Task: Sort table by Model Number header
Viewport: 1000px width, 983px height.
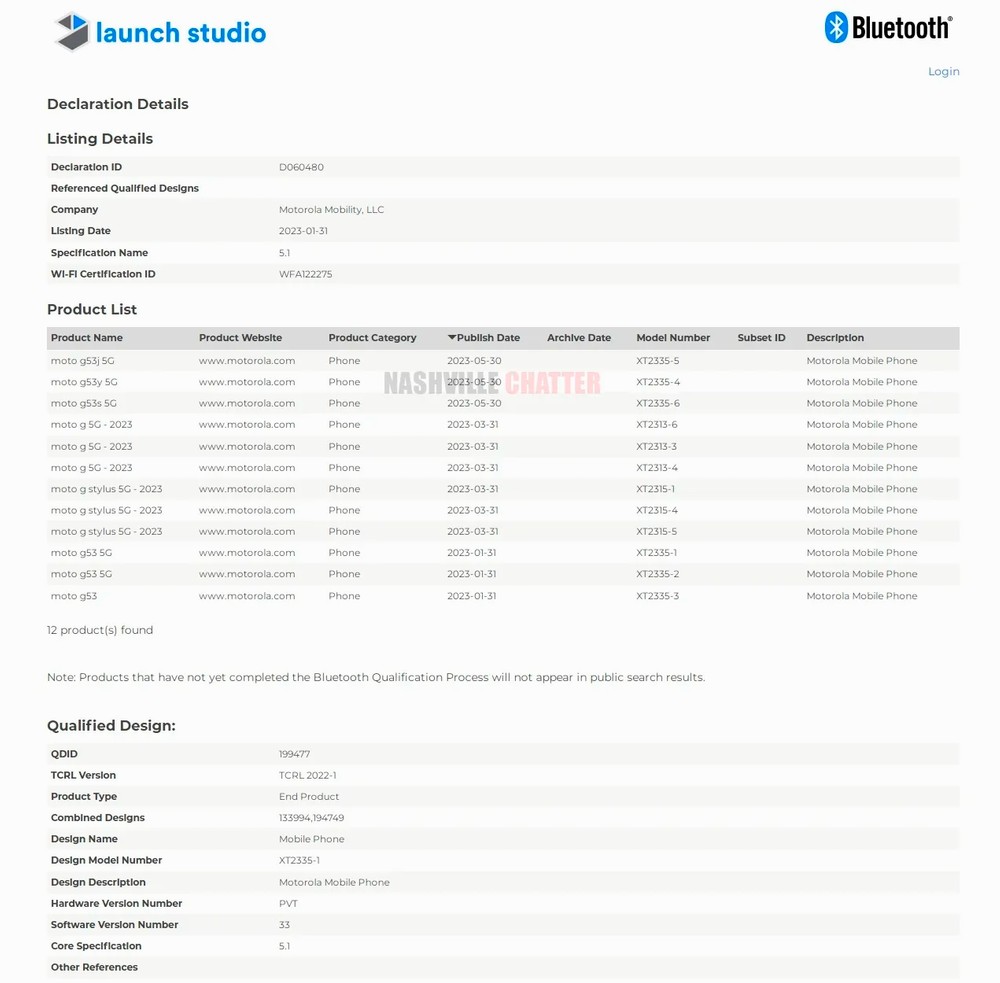Action: pos(673,338)
